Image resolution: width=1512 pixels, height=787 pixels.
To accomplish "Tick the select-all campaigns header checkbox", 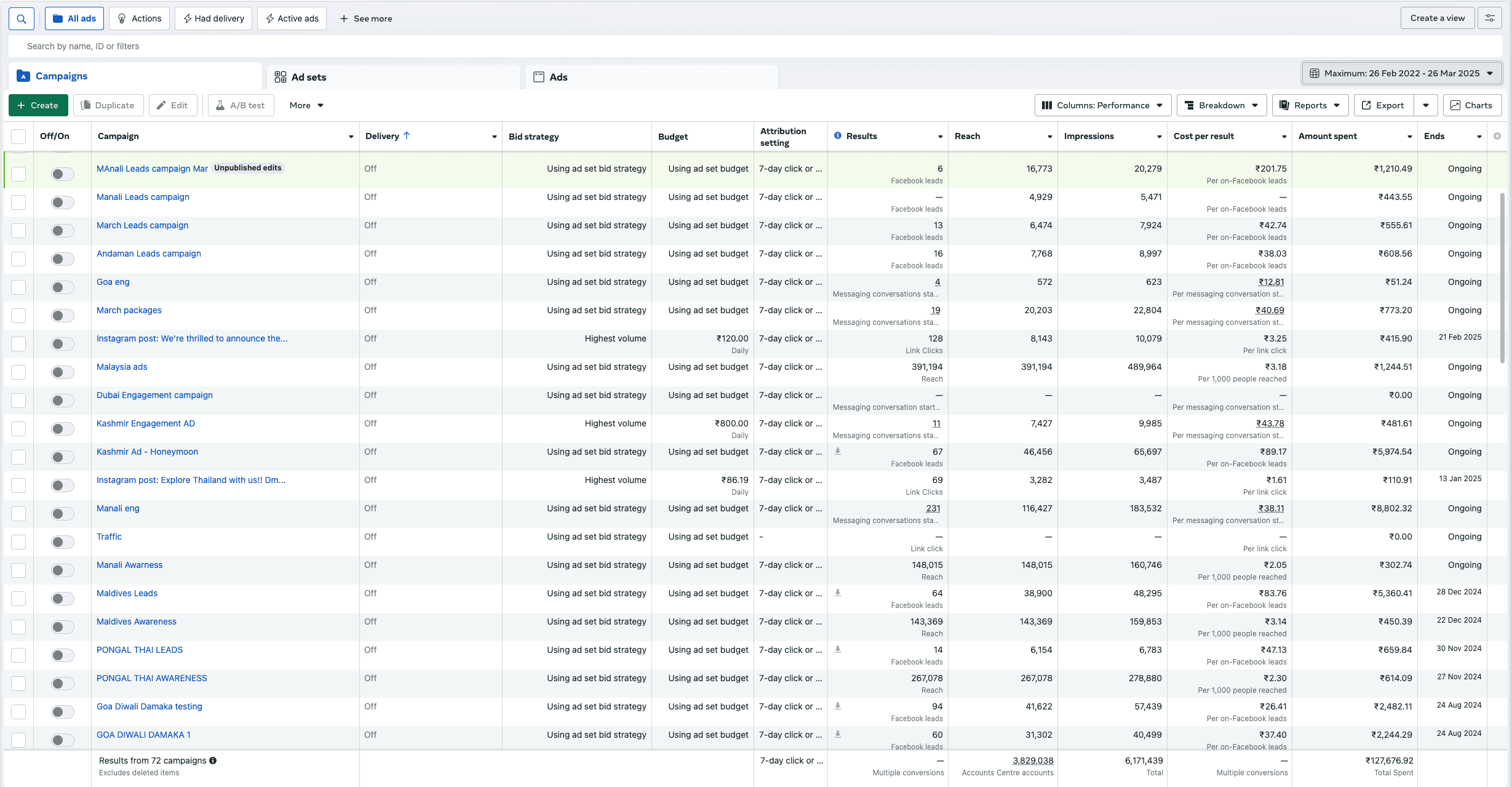I will [x=18, y=137].
